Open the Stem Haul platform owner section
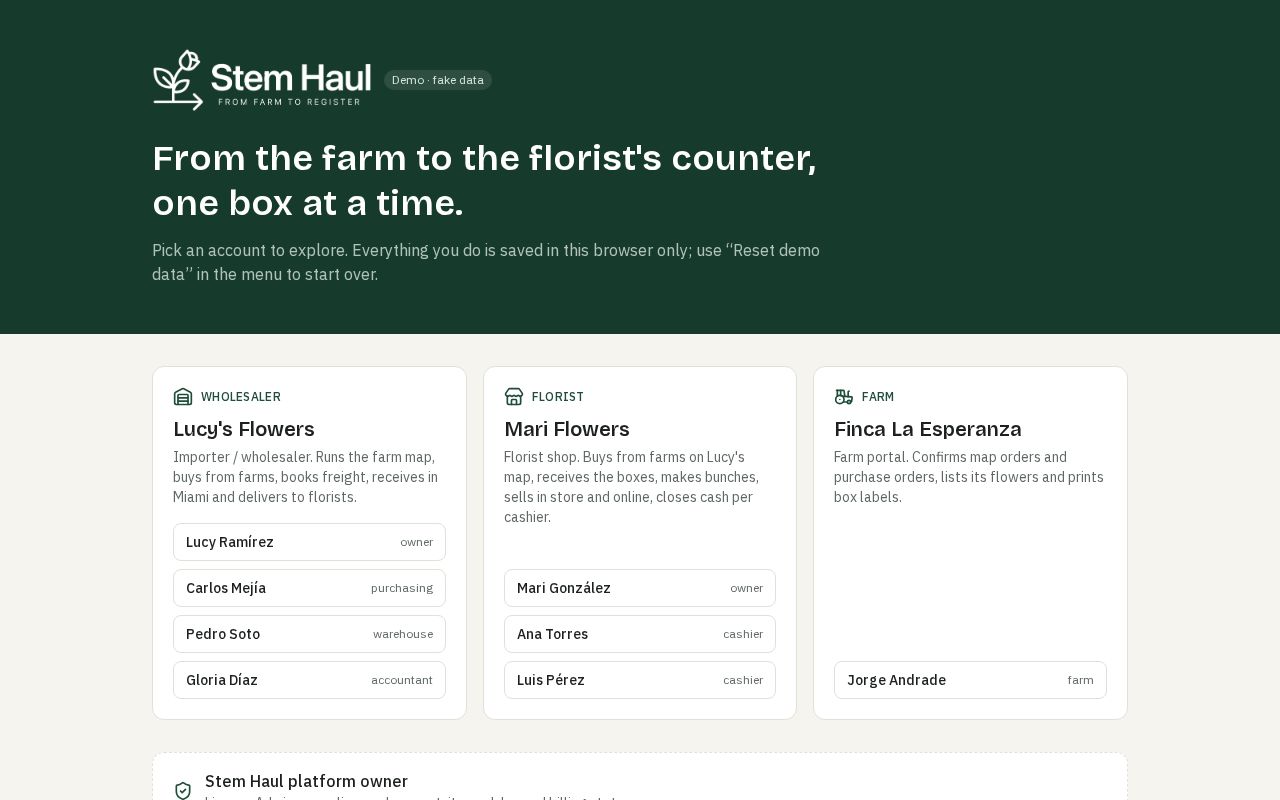 (640, 777)
